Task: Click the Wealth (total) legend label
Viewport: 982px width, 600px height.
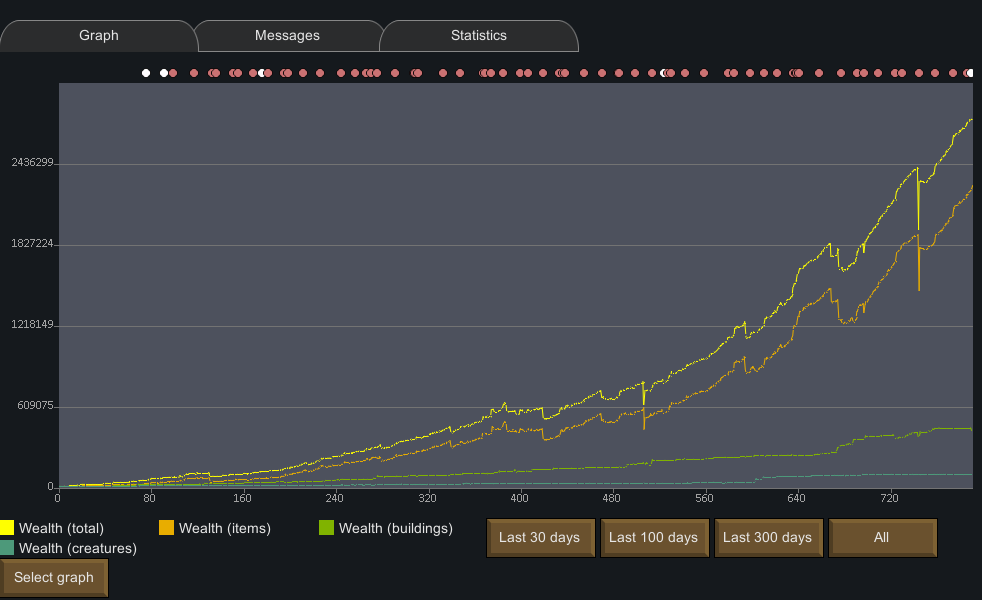Action: 61,529
